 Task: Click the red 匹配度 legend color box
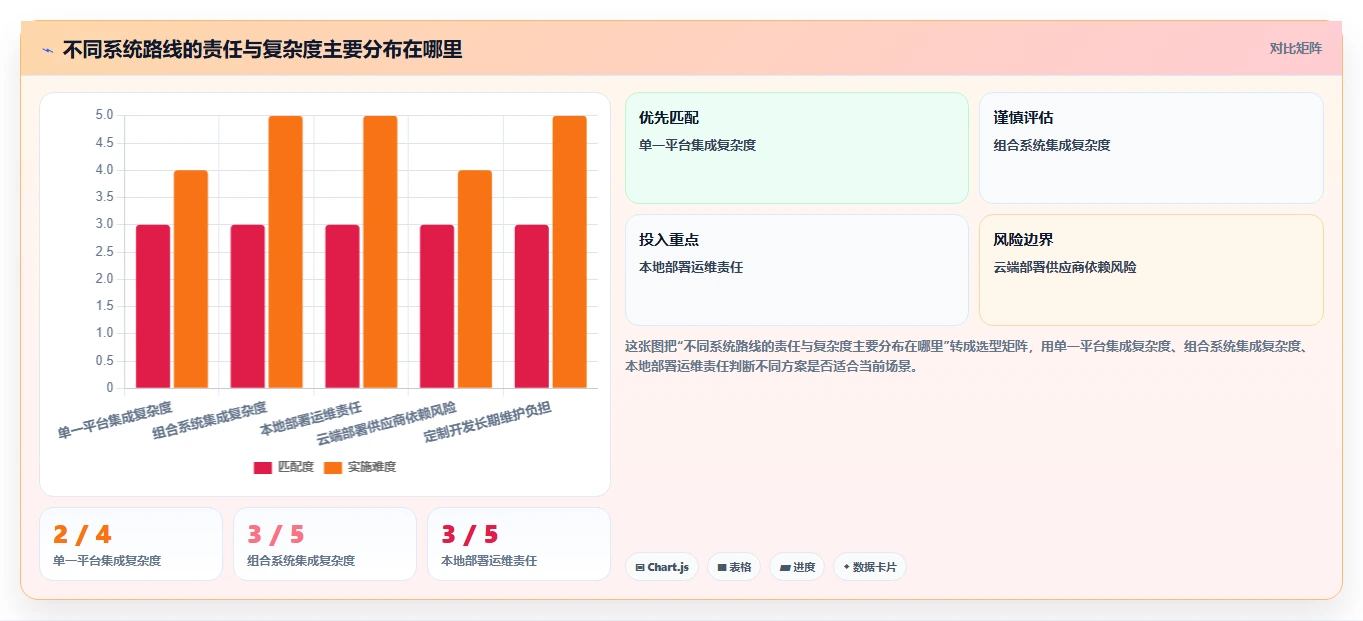tap(263, 467)
